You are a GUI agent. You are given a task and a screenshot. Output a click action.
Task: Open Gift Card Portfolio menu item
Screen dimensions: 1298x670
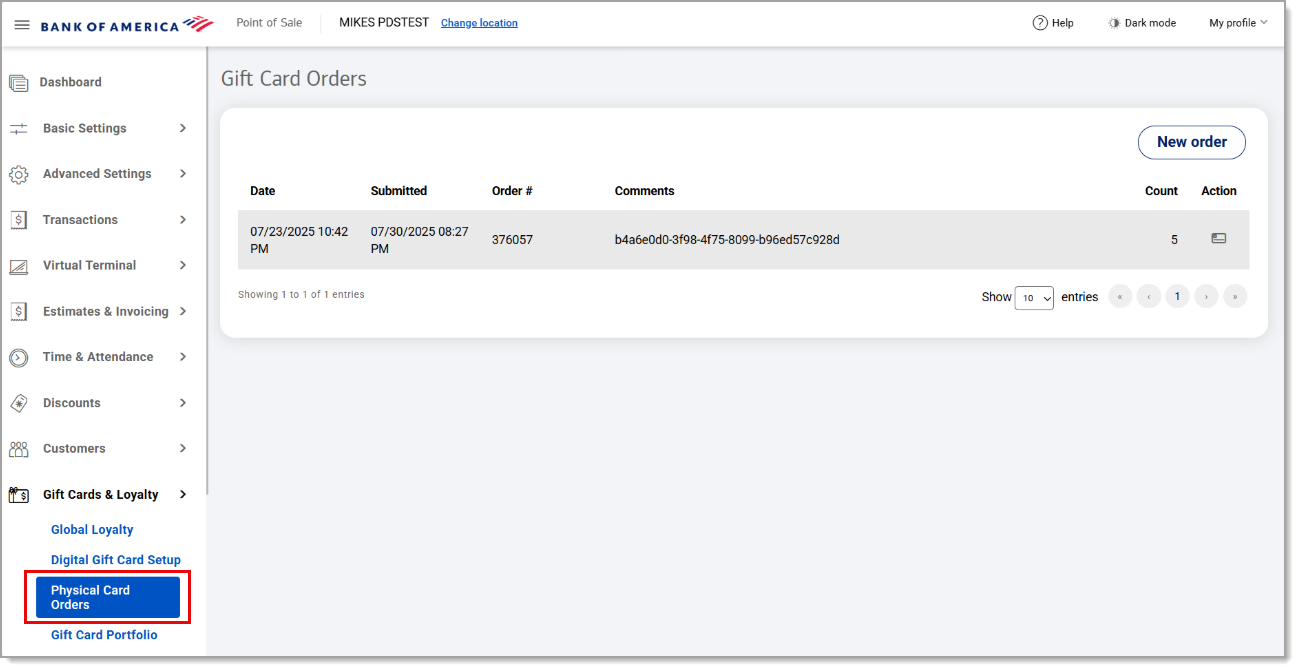tap(104, 635)
